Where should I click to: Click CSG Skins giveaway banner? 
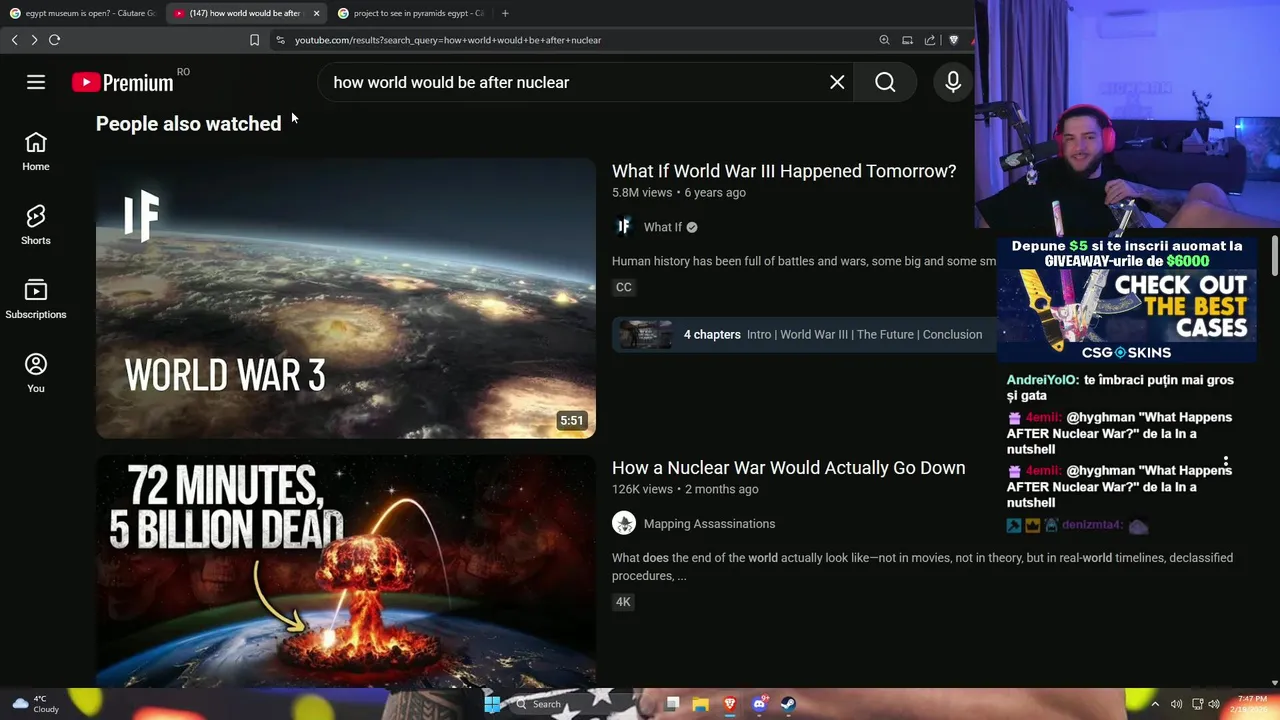(x=1126, y=300)
